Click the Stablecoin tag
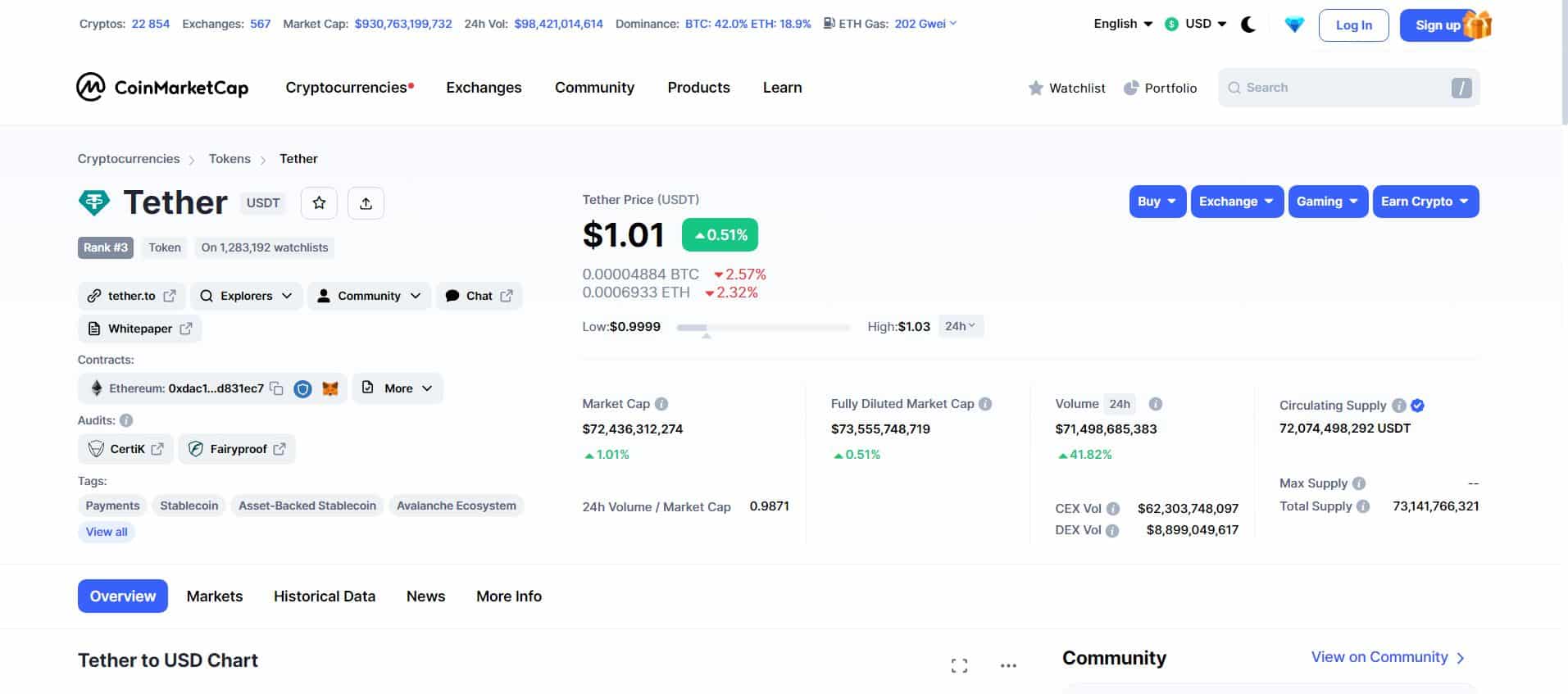This screenshot has height=694, width=1568. pos(189,506)
